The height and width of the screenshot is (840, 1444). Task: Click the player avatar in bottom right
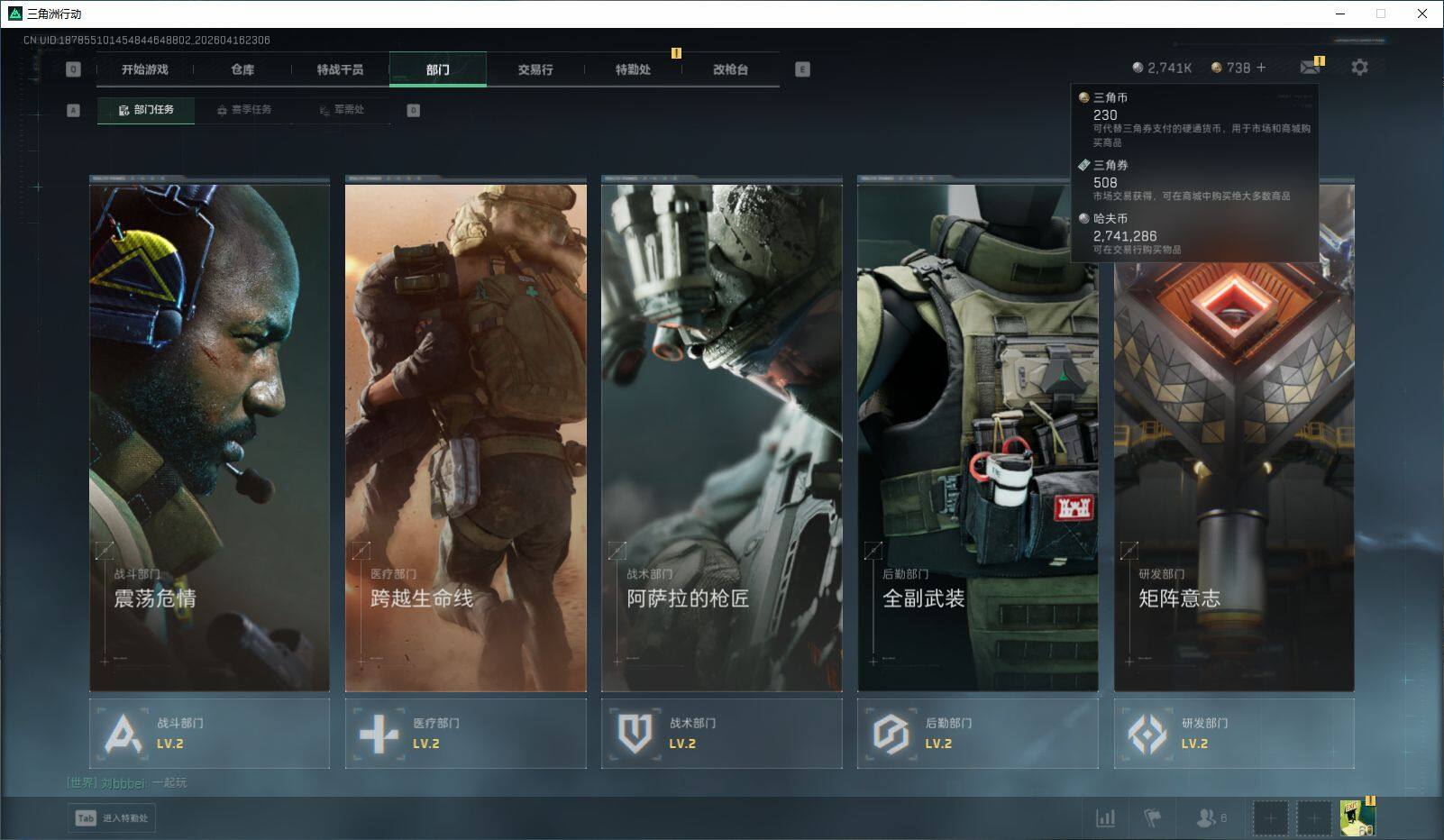[1357, 818]
